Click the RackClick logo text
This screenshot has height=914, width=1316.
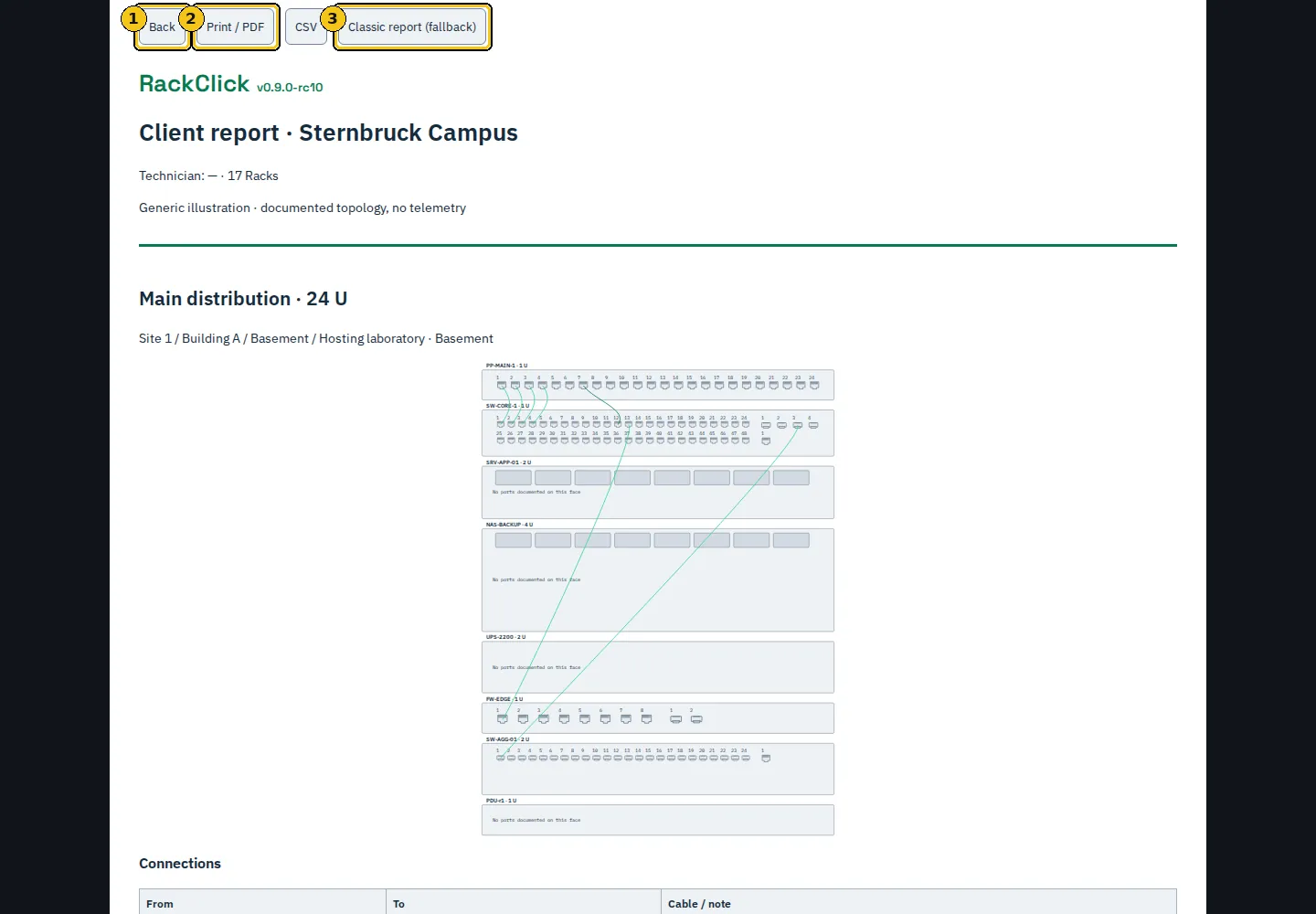(194, 83)
